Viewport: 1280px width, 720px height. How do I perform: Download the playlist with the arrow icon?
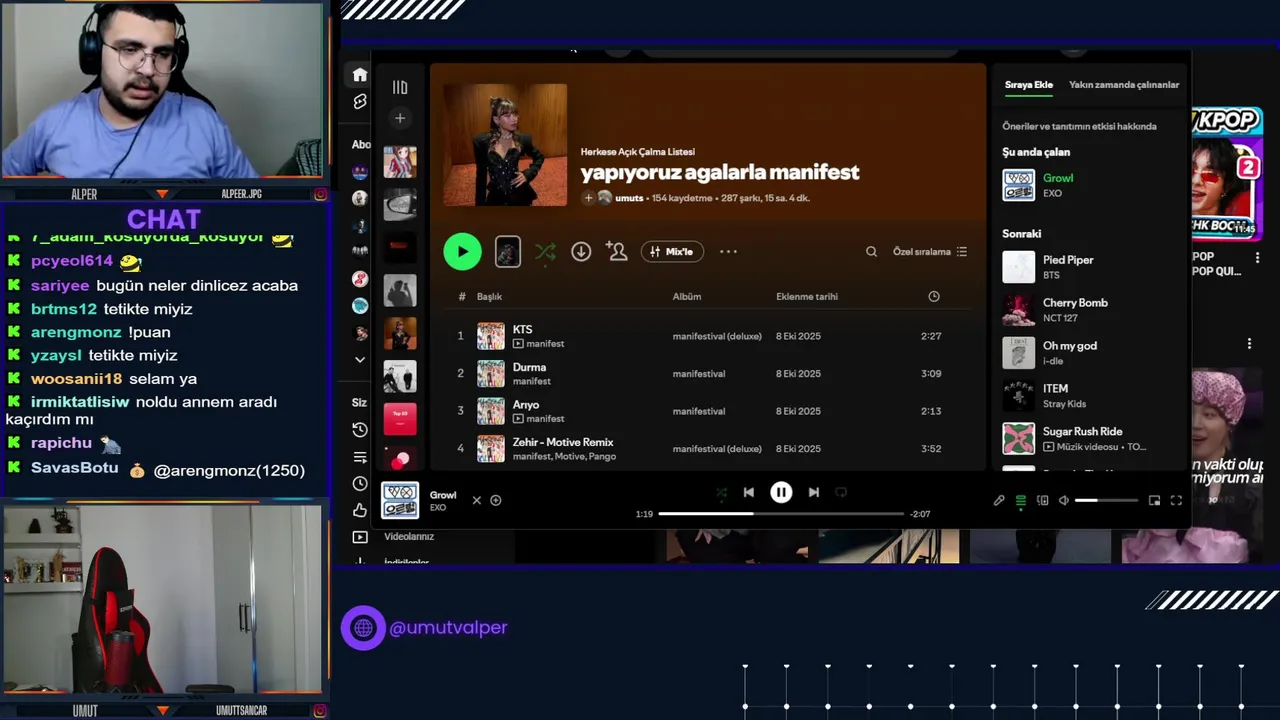click(x=581, y=252)
